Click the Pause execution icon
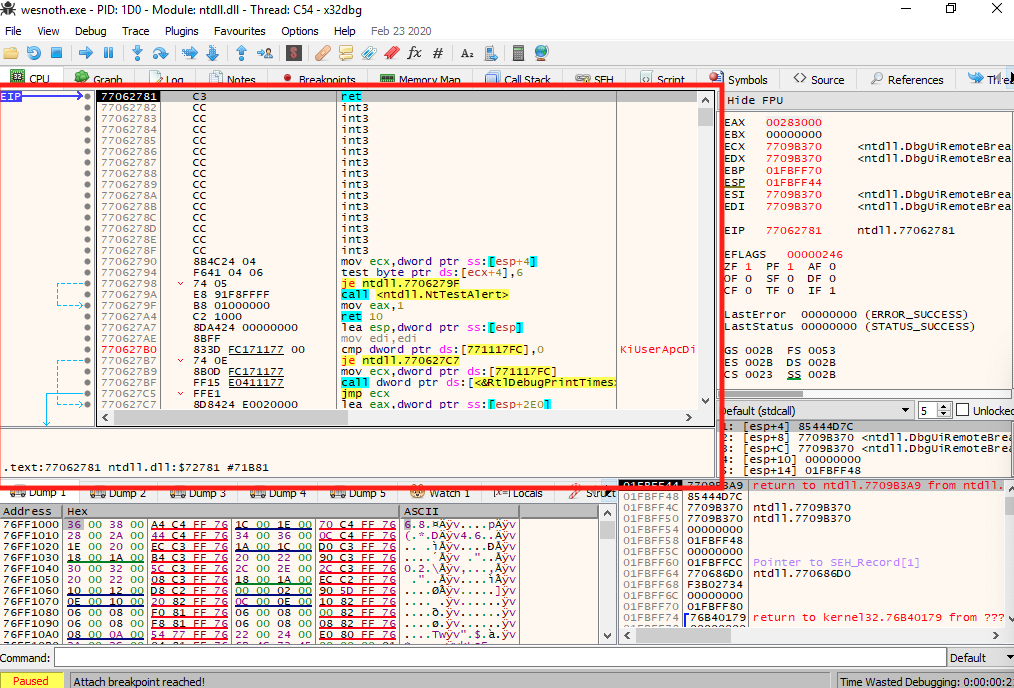The image size is (1014, 688). point(109,53)
